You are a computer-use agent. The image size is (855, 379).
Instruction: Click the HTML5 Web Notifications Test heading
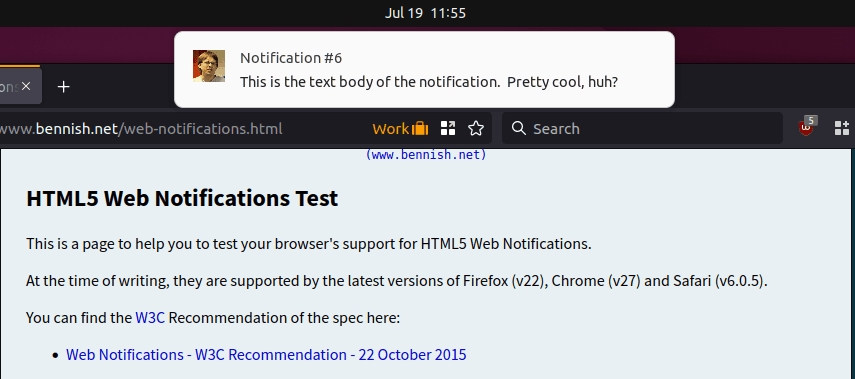[182, 198]
